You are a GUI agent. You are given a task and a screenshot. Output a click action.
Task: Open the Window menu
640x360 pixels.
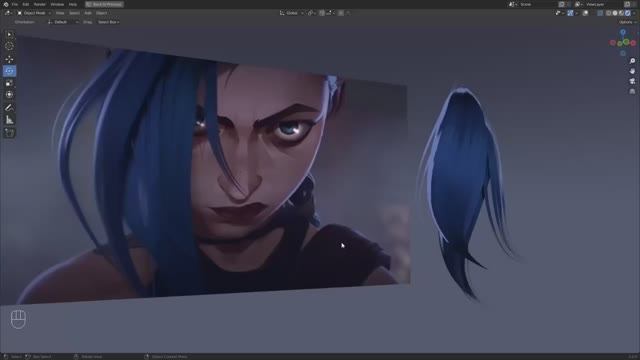coord(57,4)
